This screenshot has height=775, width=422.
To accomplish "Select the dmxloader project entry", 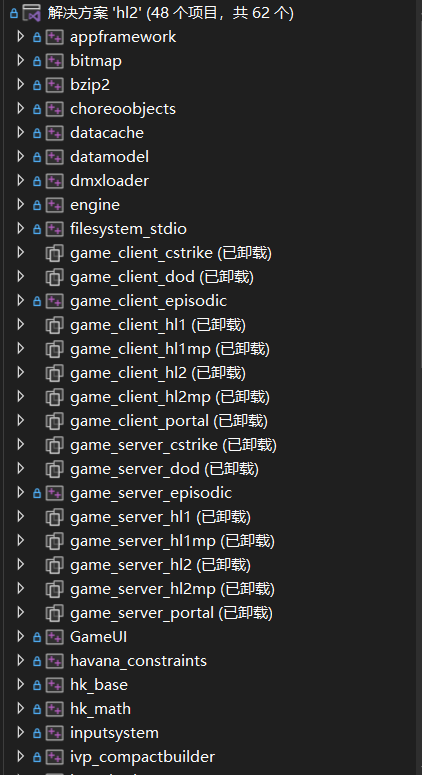I will (109, 181).
